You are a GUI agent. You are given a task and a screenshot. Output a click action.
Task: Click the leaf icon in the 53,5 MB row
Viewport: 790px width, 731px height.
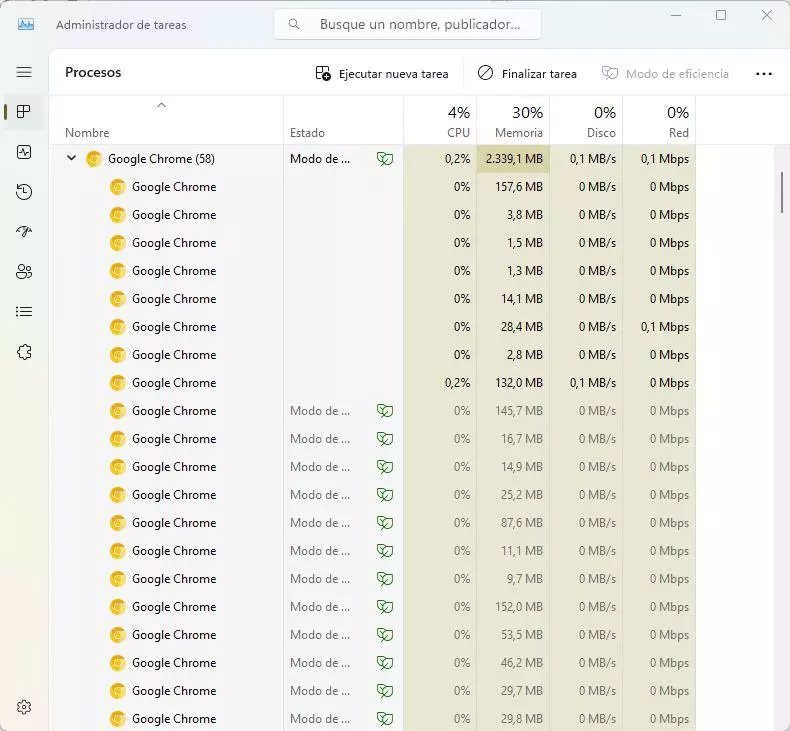click(x=385, y=635)
